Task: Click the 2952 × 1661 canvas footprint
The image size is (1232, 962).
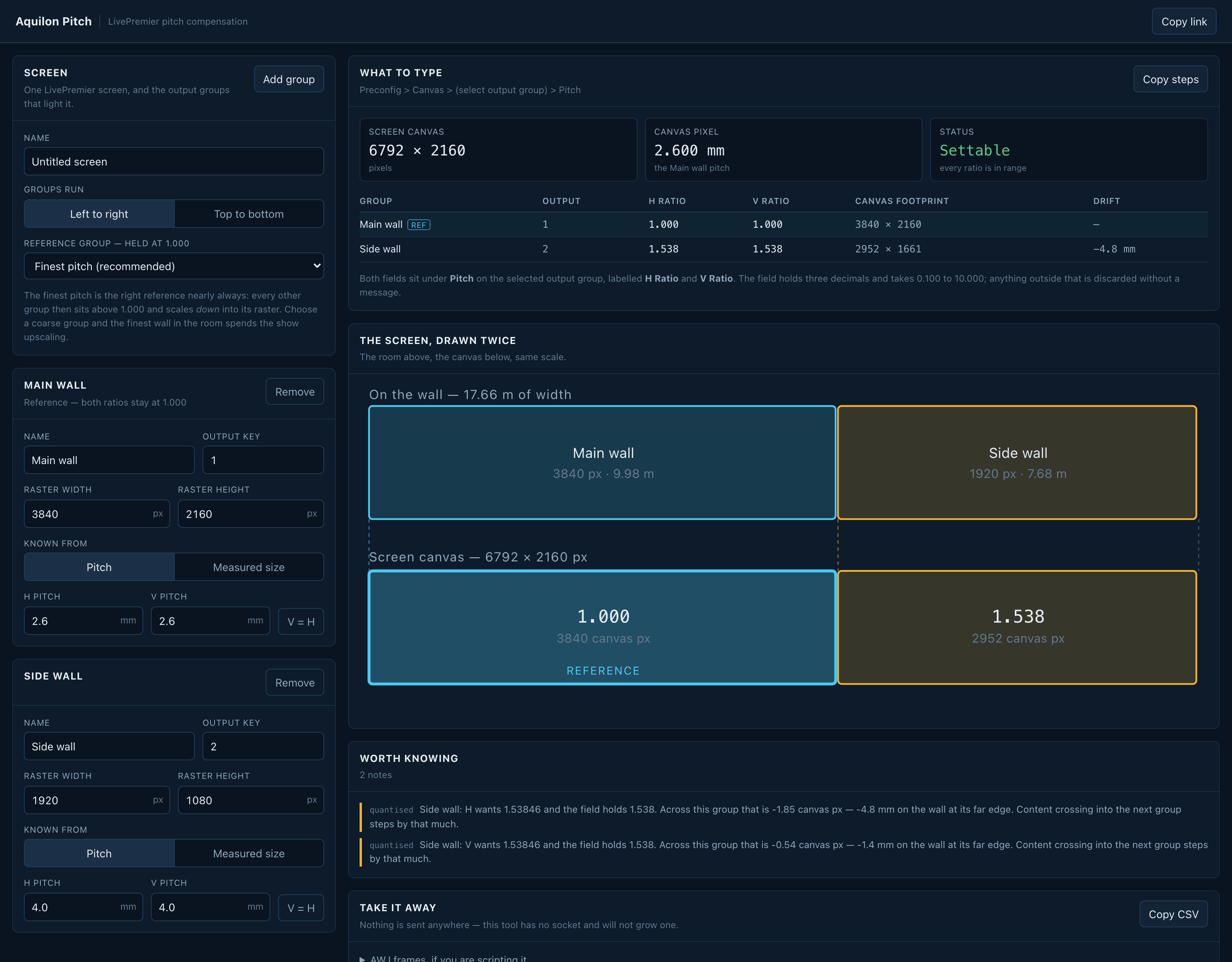Action: coord(888,249)
